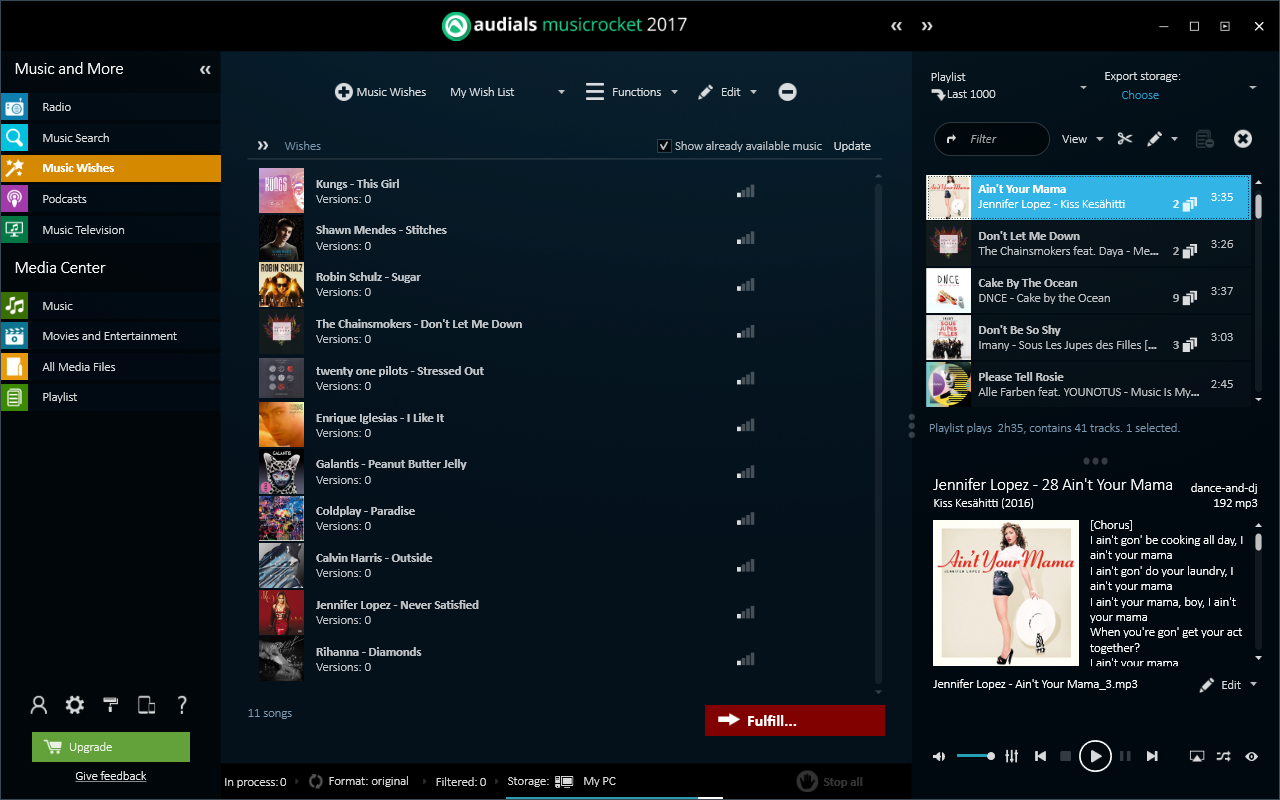Open the Give feedback link

click(x=110, y=775)
